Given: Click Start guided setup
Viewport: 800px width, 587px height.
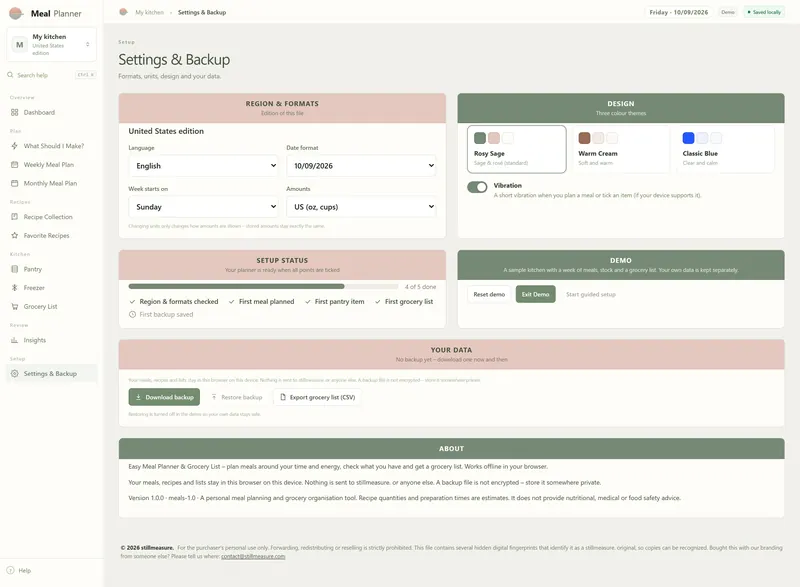Looking at the screenshot, I should click(591, 294).
